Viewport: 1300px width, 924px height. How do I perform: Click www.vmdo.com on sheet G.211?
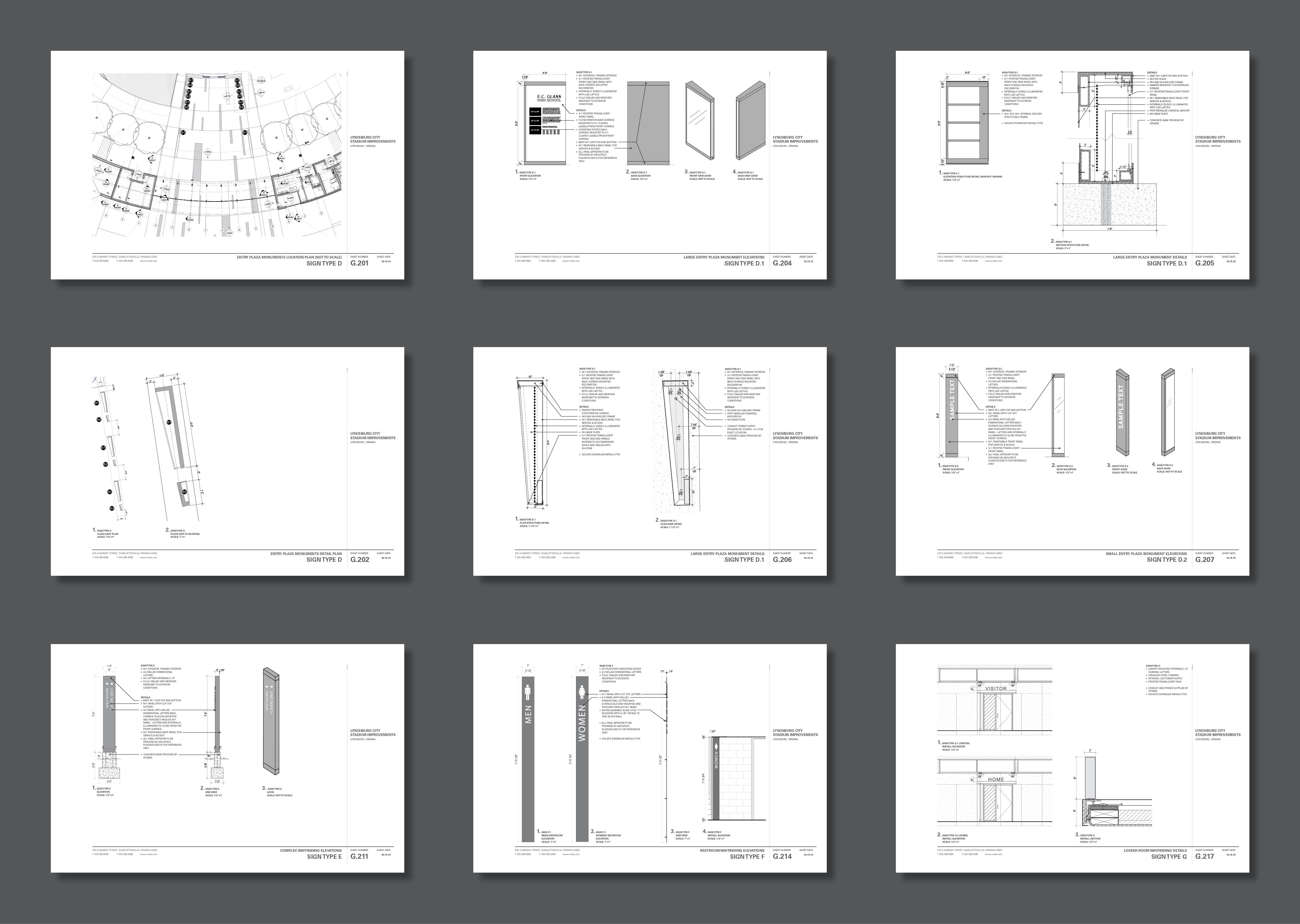click(x=148, y=854)
